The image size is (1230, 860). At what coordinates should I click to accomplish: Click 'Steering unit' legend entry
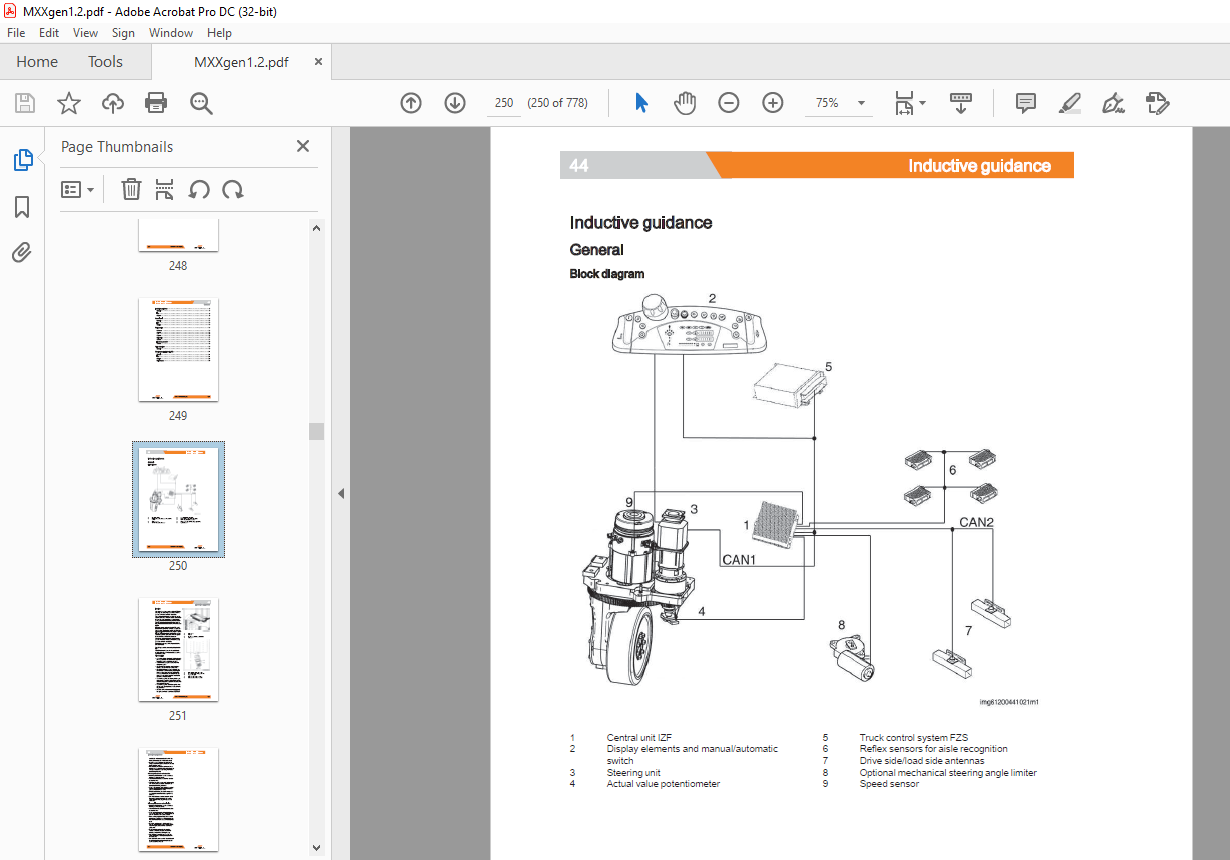pyautogui.click(x=634, y=773)
